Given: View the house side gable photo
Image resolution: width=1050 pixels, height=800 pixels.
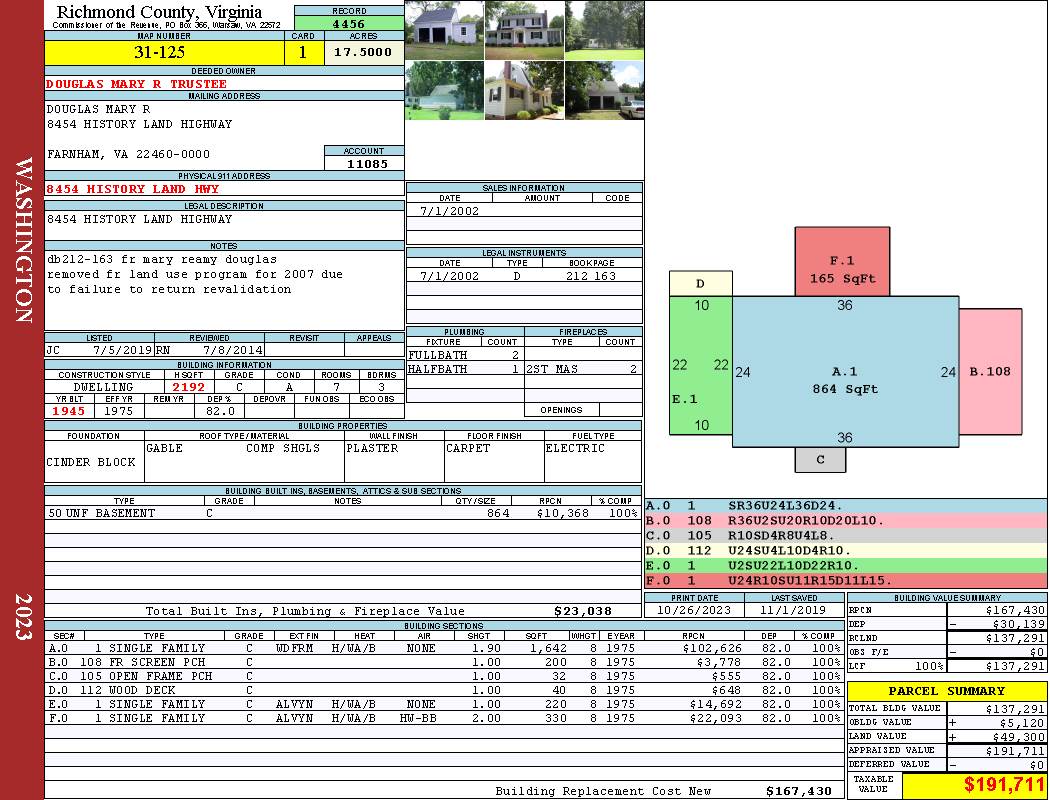Looking at the screenshot, I should (x=524, y=90).
